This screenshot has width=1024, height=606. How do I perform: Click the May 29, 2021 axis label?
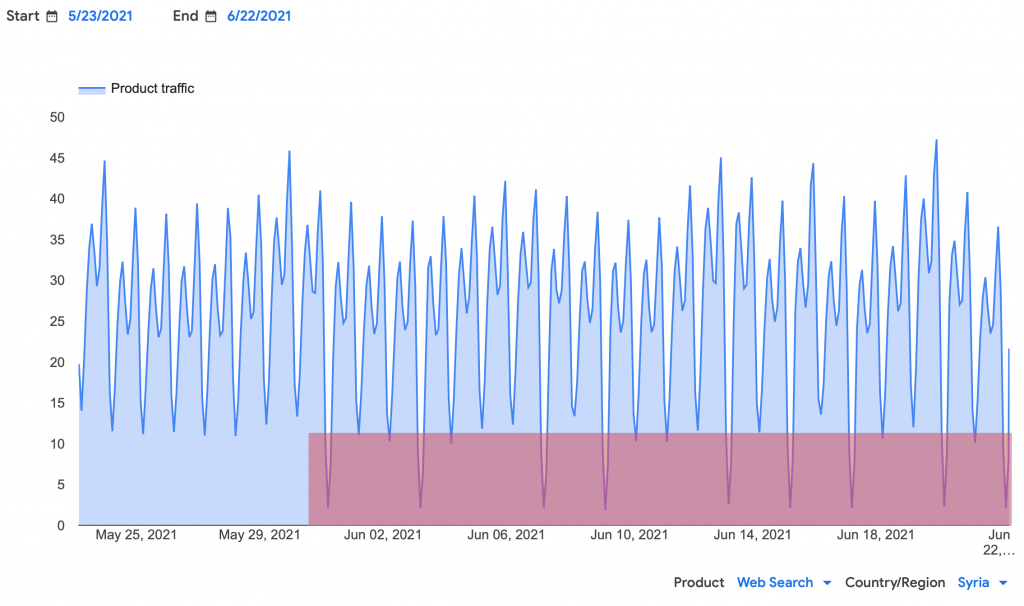coord(259,535)
